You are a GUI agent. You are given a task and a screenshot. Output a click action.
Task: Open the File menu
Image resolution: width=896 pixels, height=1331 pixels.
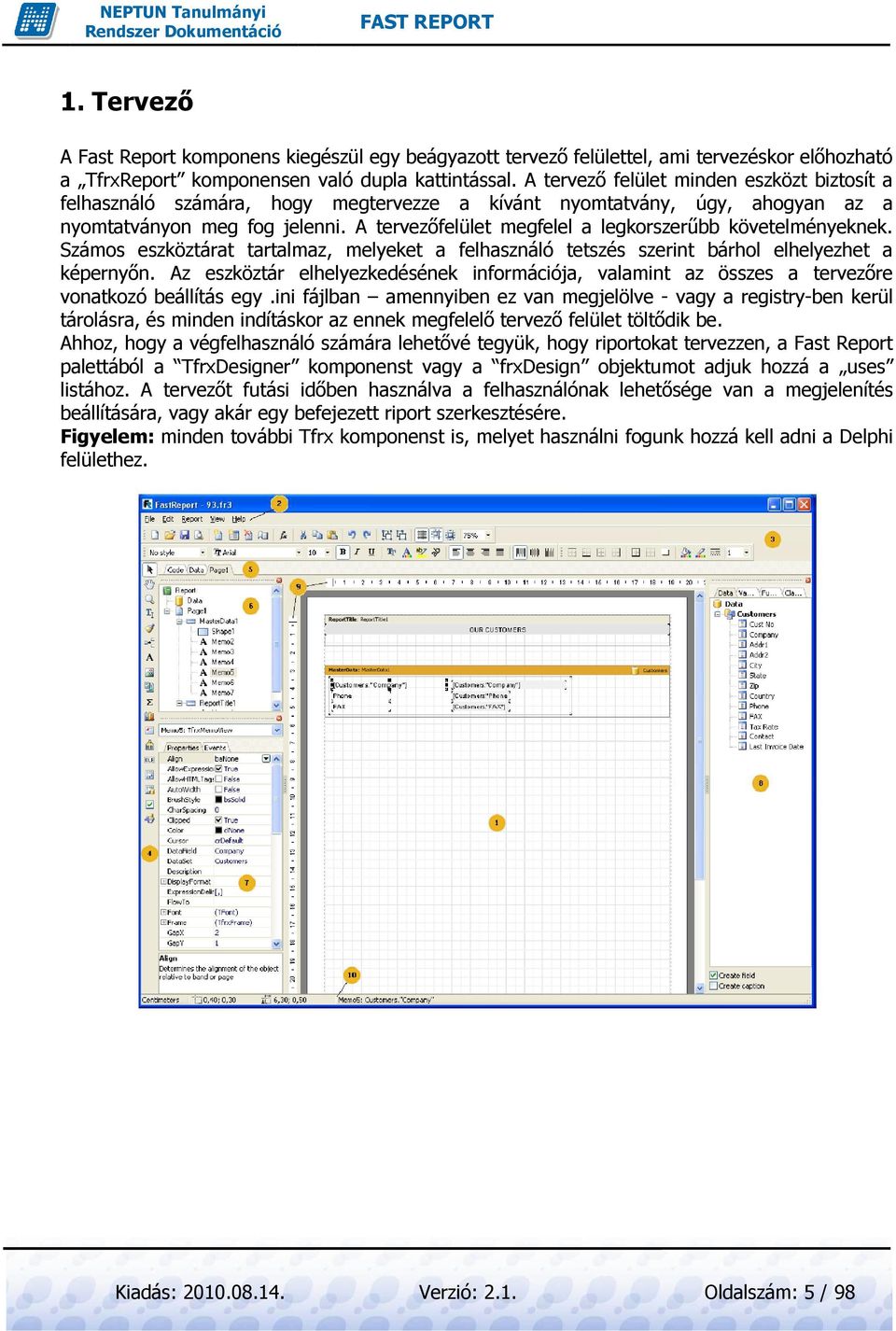149,519
